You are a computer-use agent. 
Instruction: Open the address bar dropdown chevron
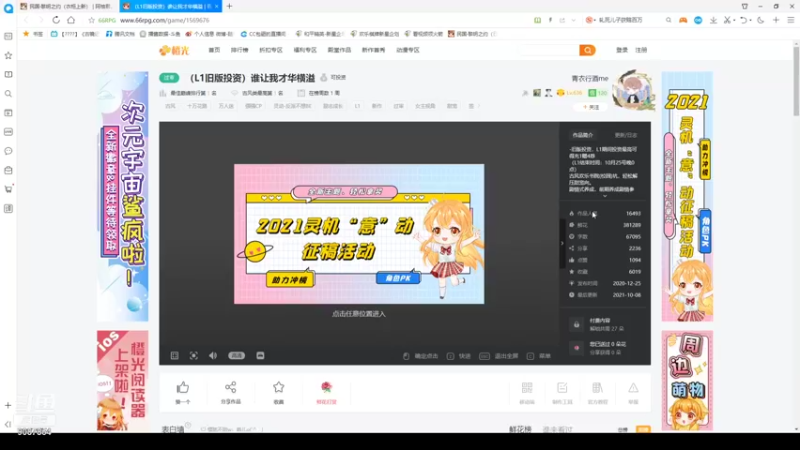573,20
